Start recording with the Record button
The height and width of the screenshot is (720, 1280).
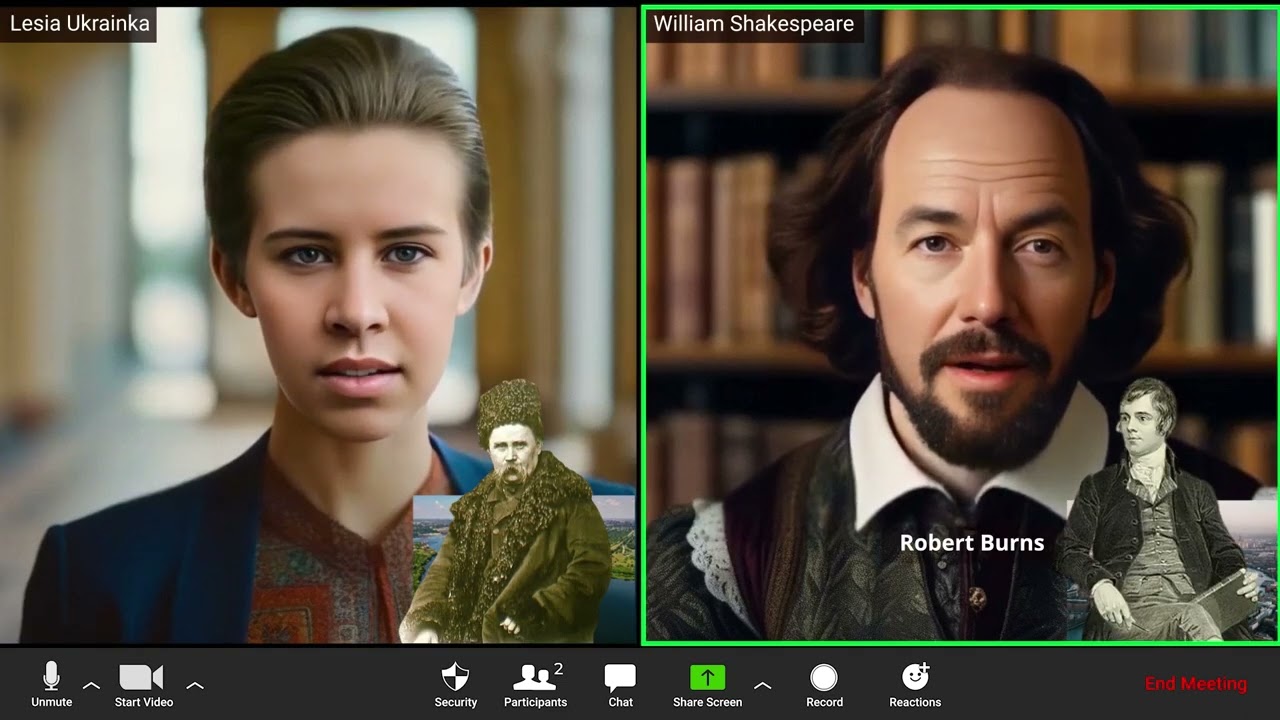point(824,684)
